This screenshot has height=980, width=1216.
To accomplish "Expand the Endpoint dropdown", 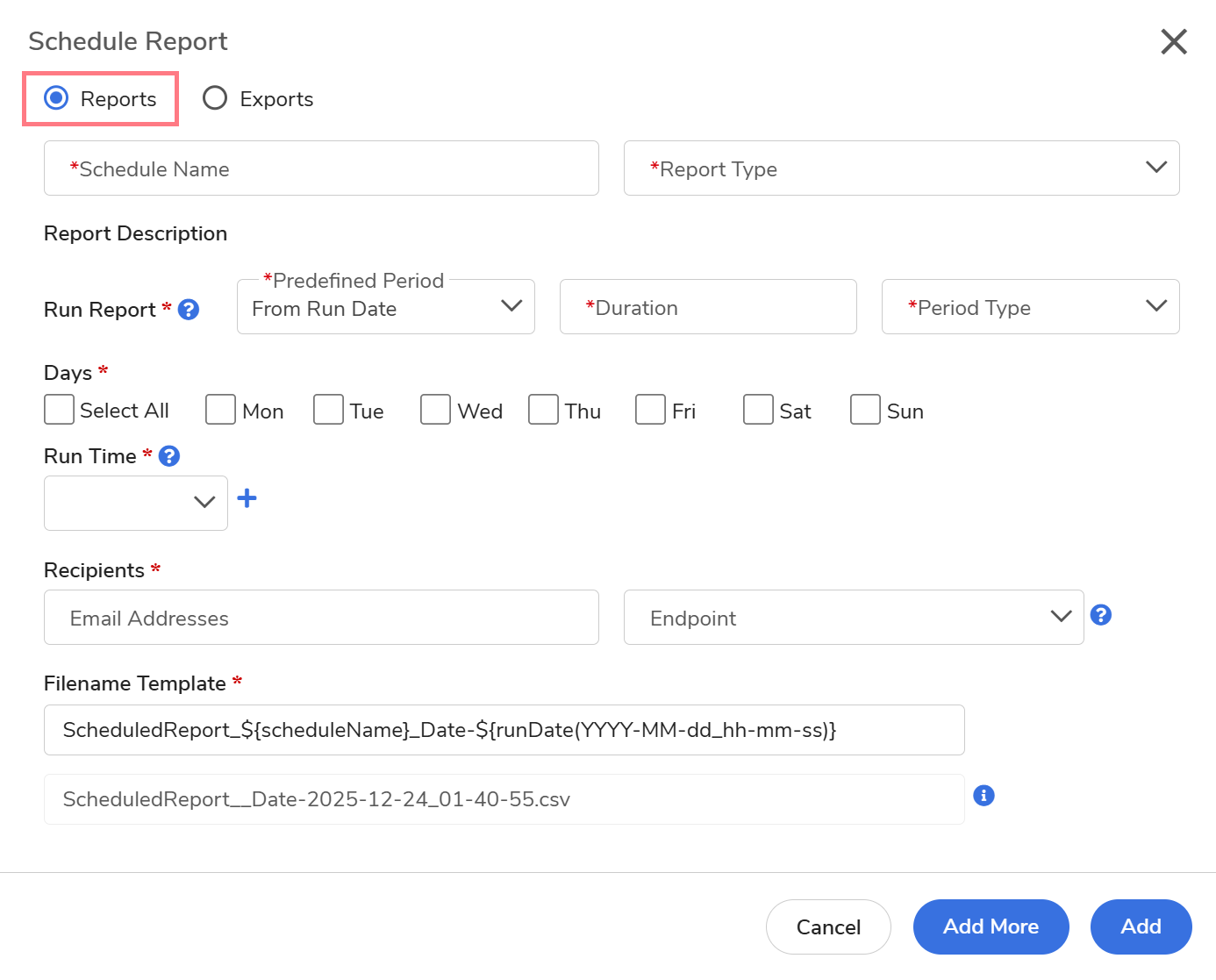I will [x=853, y=618].
